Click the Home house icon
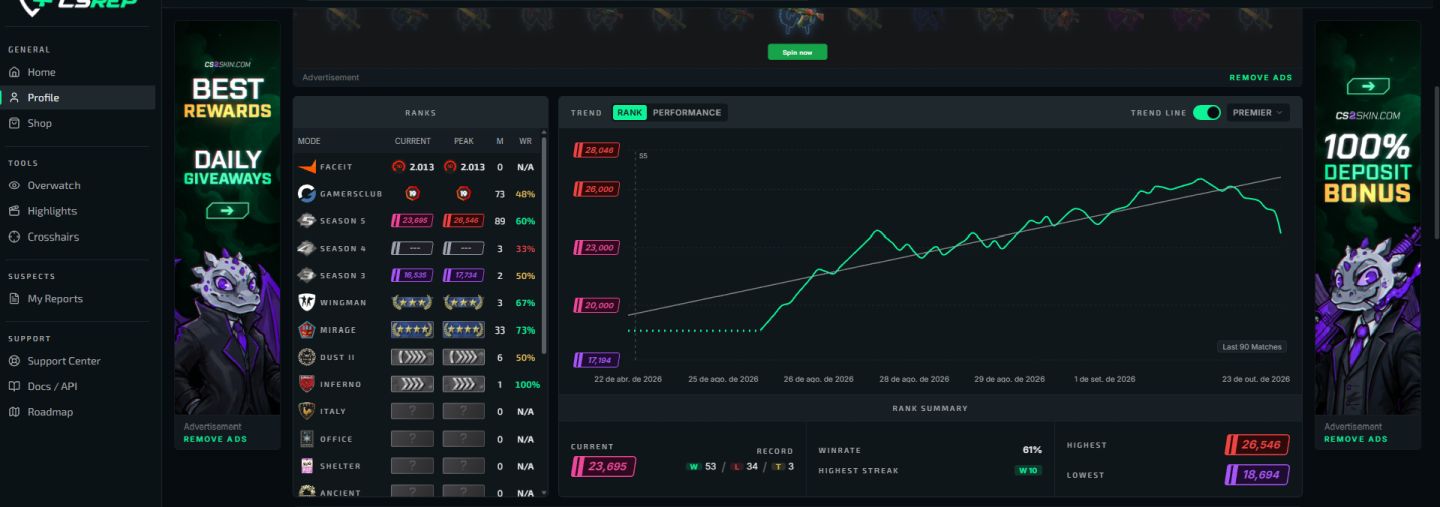 14,72
